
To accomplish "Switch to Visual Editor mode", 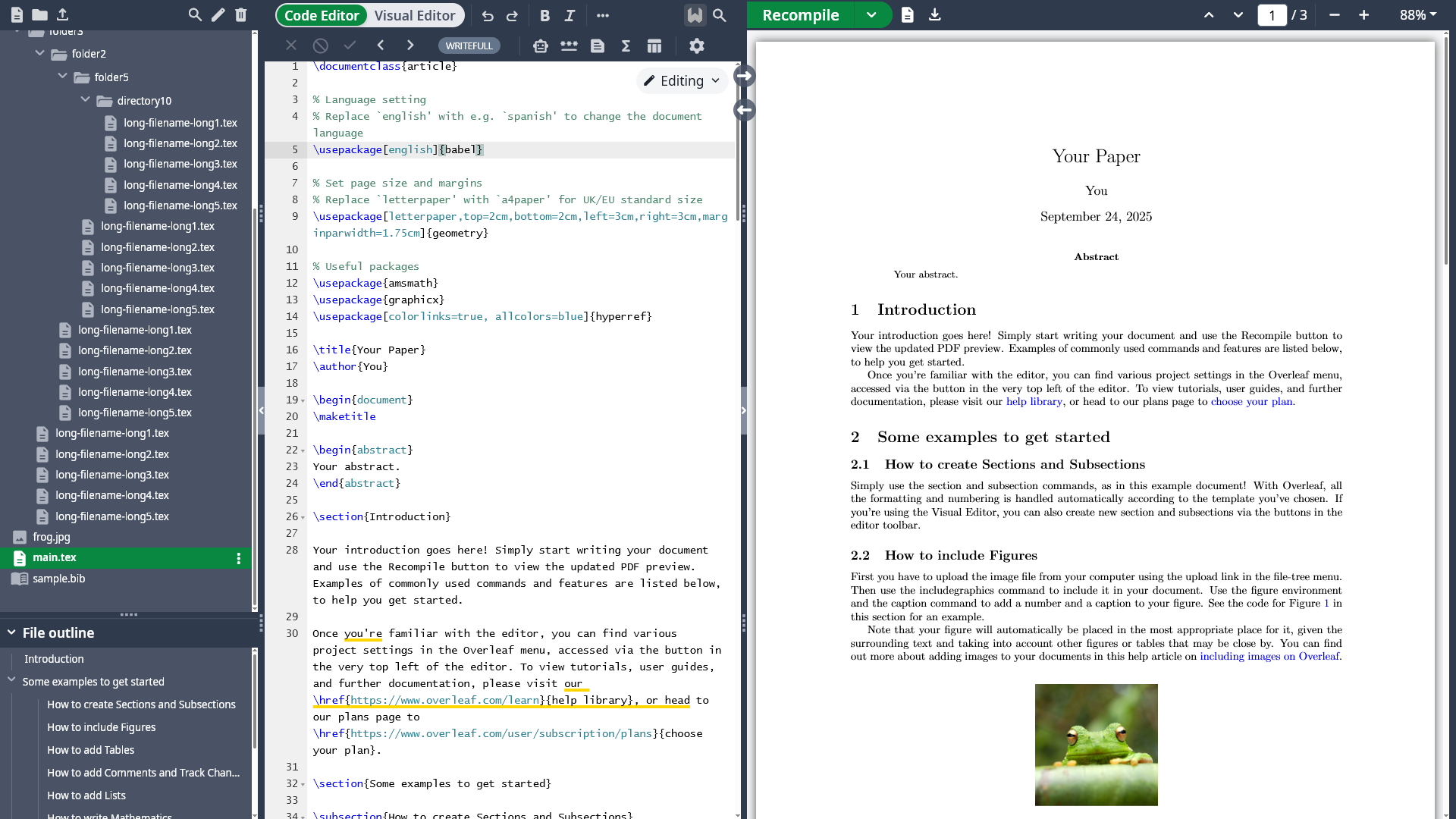I will [414, 15].
